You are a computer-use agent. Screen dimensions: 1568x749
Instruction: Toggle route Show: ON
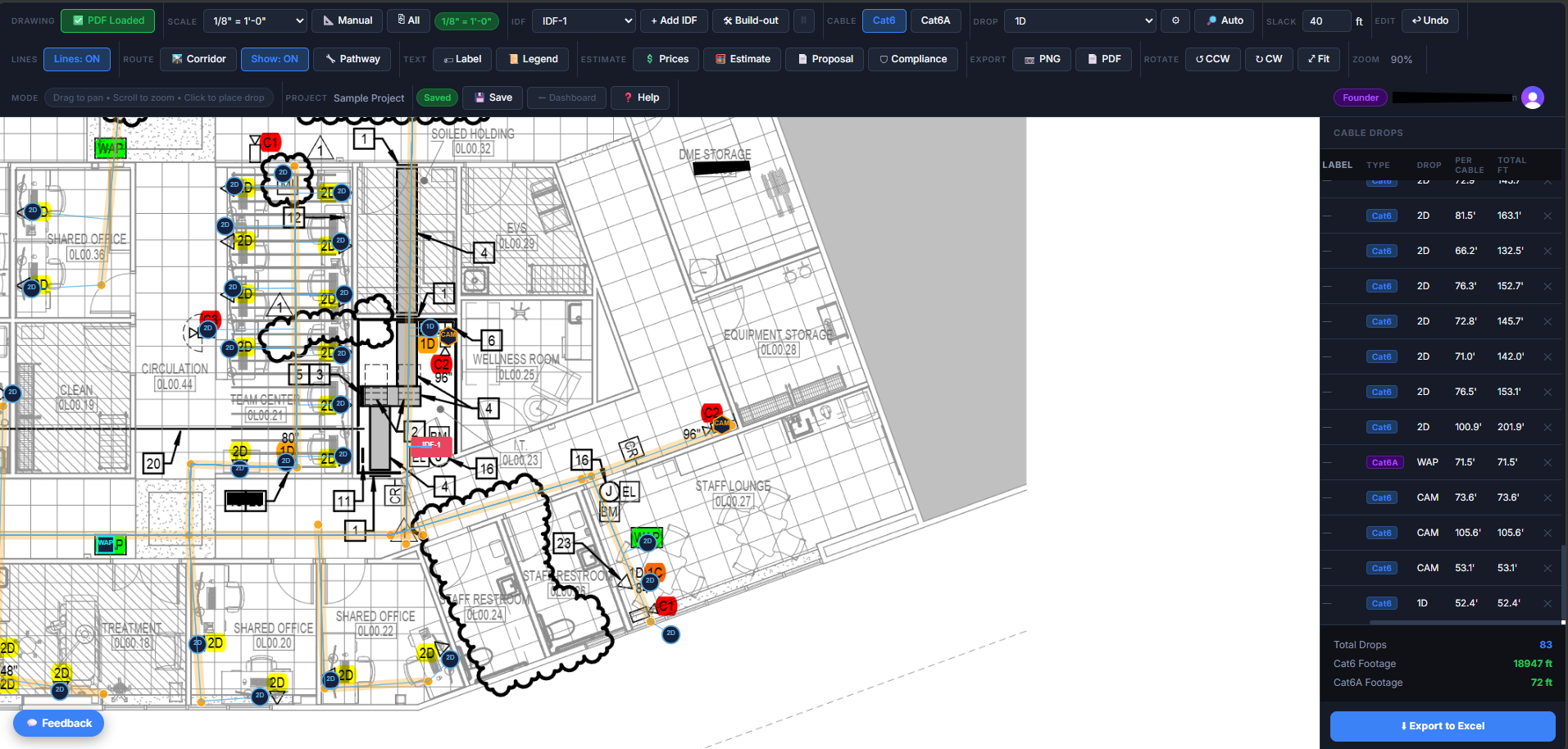pyautogui.click(x=275, y=59)
